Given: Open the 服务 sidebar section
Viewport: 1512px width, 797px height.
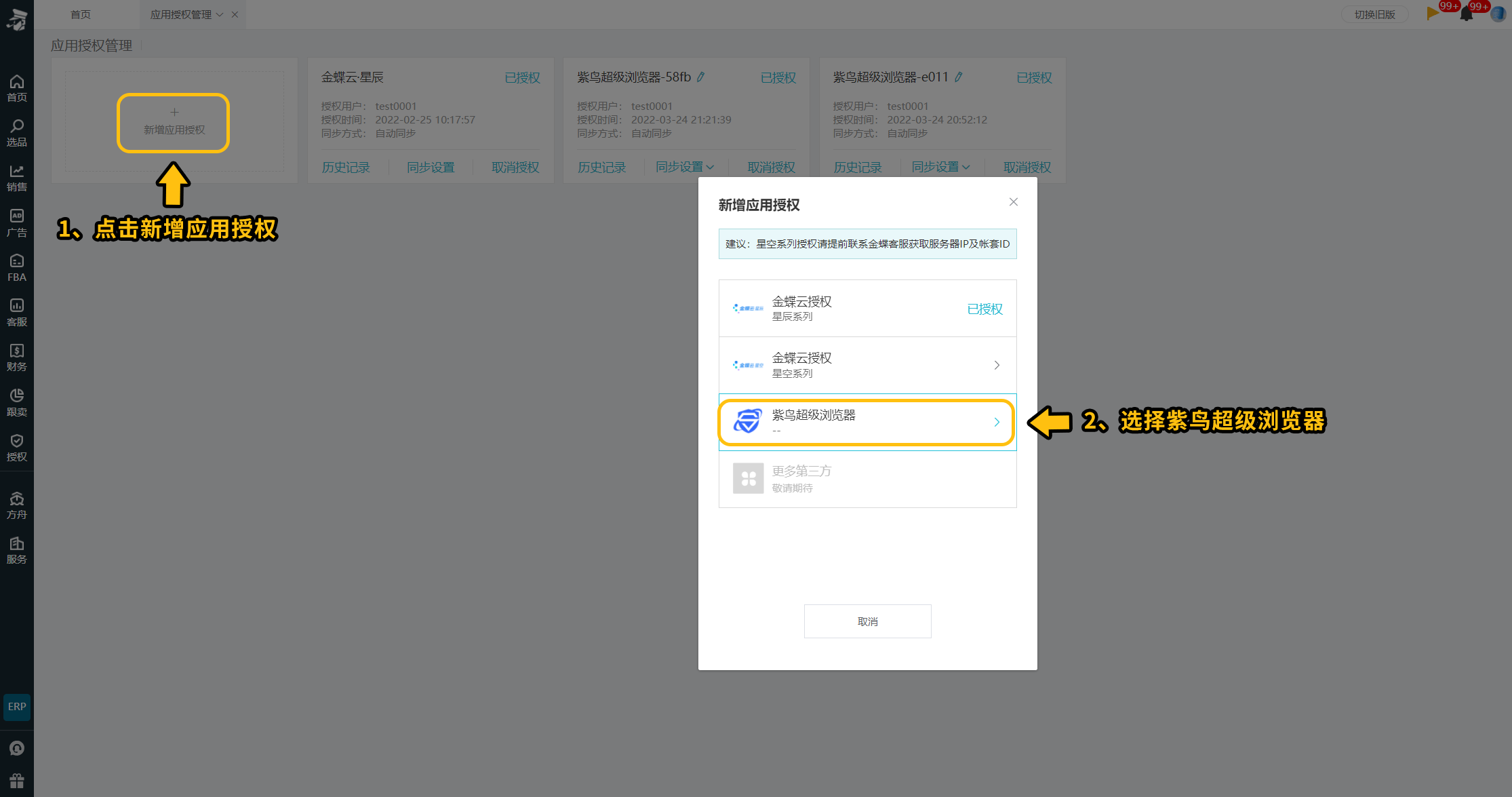Looking at the screenshot, I should [x=17, y=550].
